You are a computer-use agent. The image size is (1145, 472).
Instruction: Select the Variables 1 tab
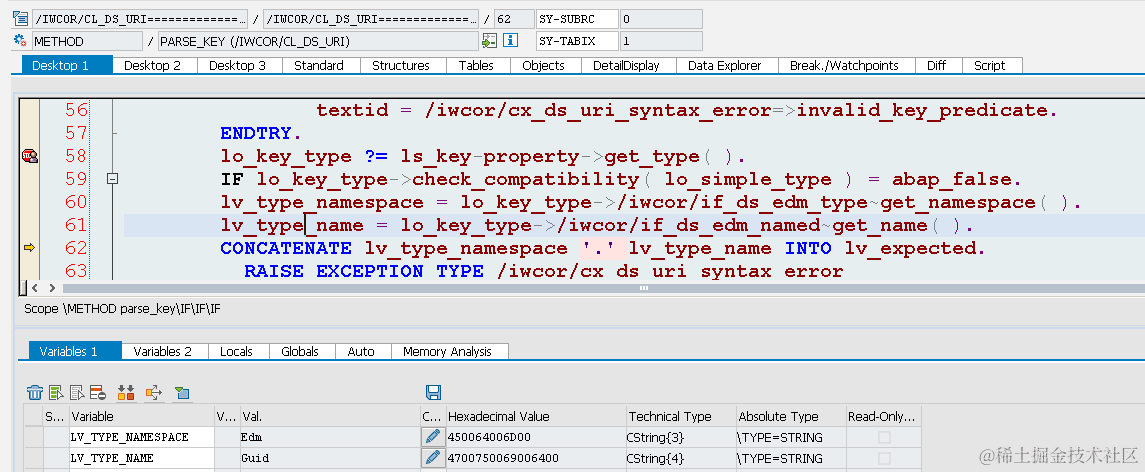tap(75, 351)
